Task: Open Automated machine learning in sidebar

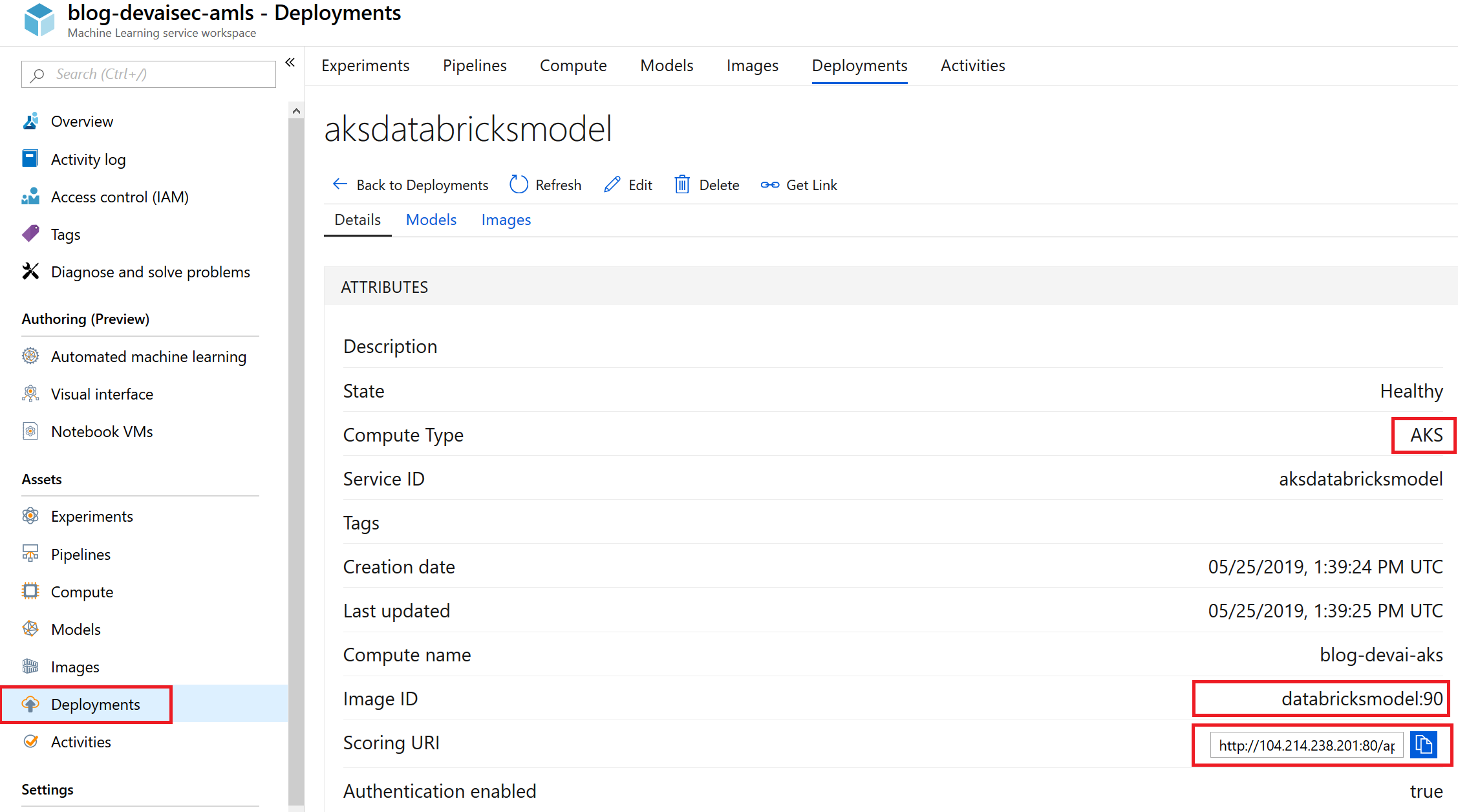Action: 148,356
